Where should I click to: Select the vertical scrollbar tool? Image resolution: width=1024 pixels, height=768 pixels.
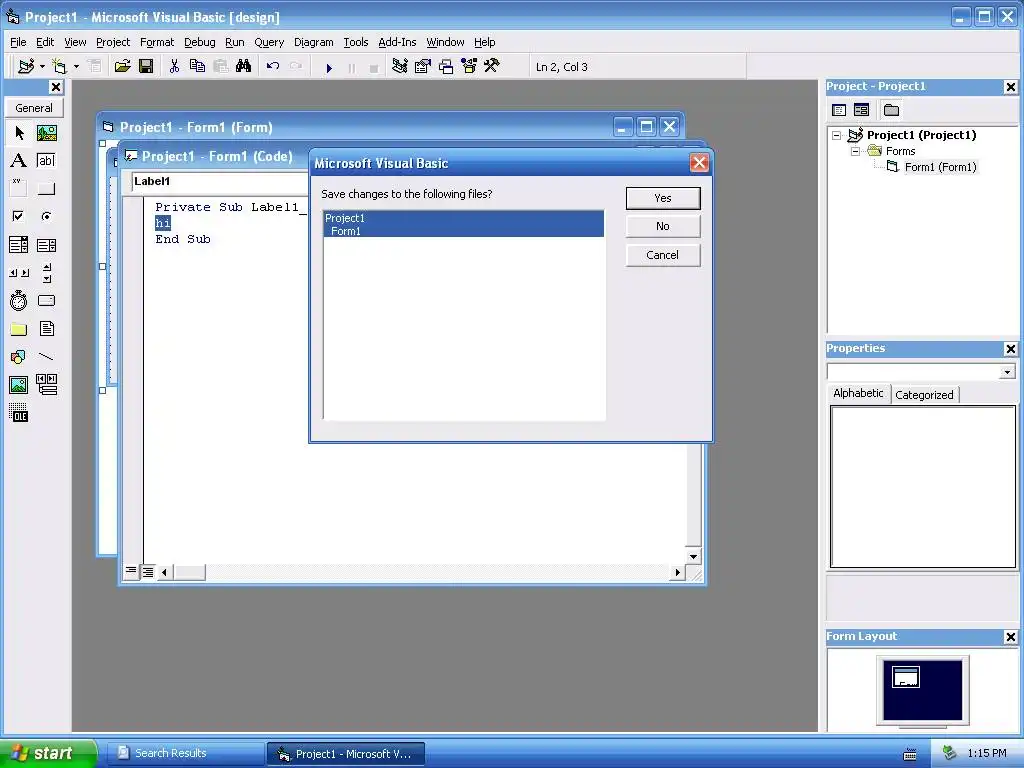[x=46, y=273]
